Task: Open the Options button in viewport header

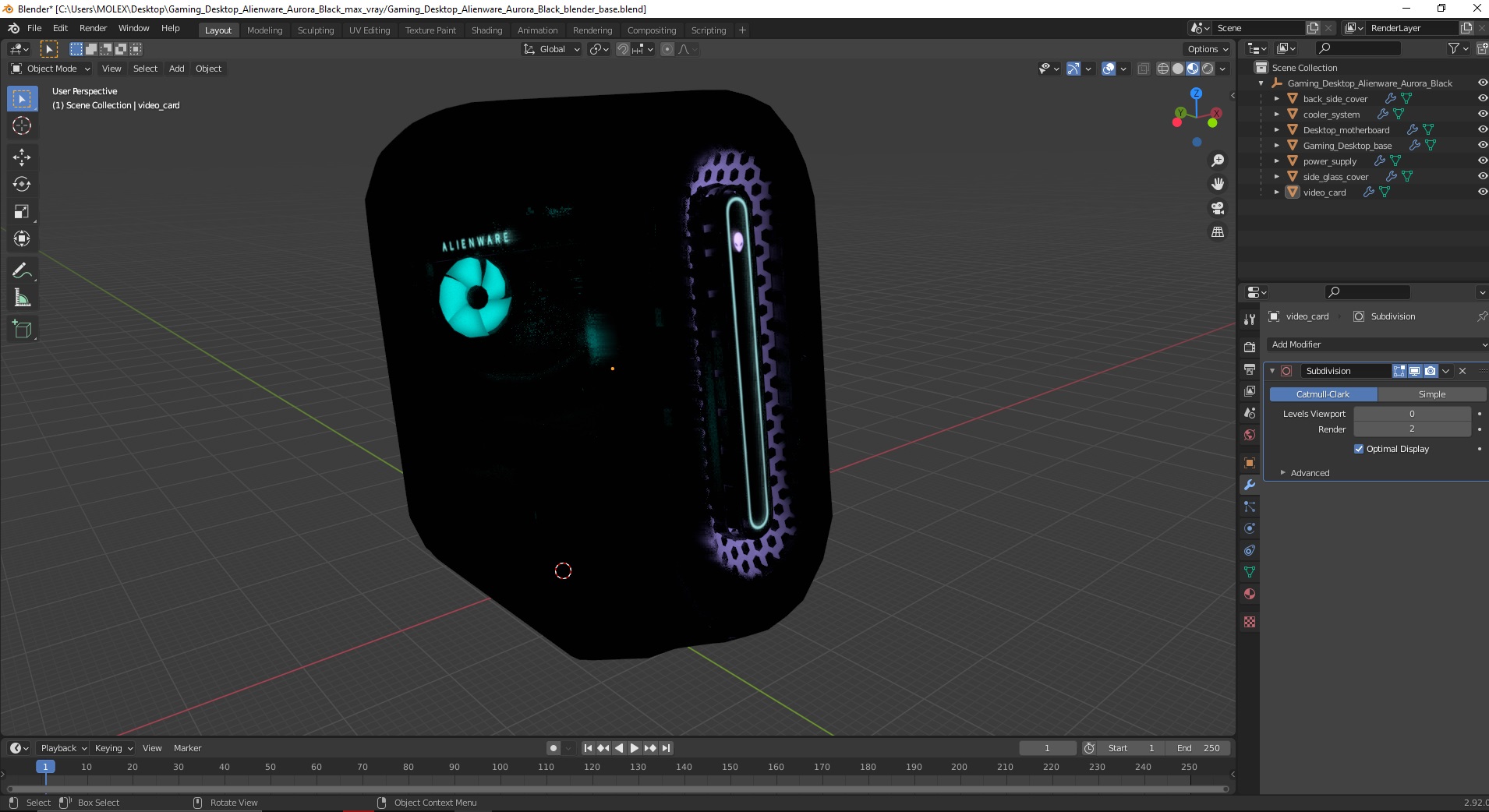Action: 1208,49
